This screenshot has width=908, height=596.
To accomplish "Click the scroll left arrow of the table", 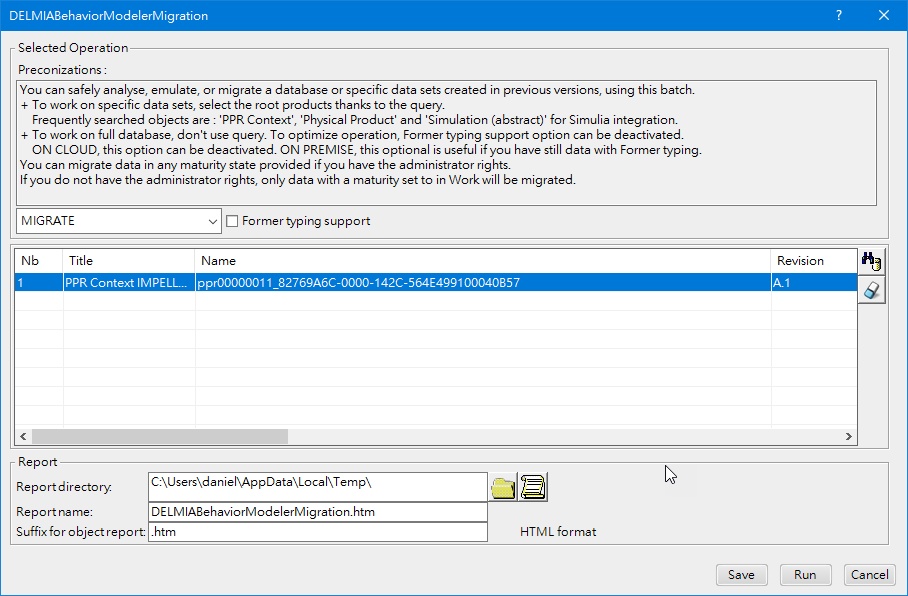I will [x=23, y=437].
